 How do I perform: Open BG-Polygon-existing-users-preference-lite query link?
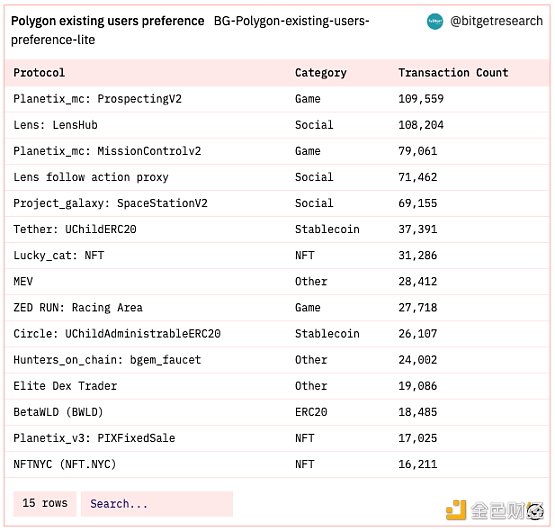(190, 30)
